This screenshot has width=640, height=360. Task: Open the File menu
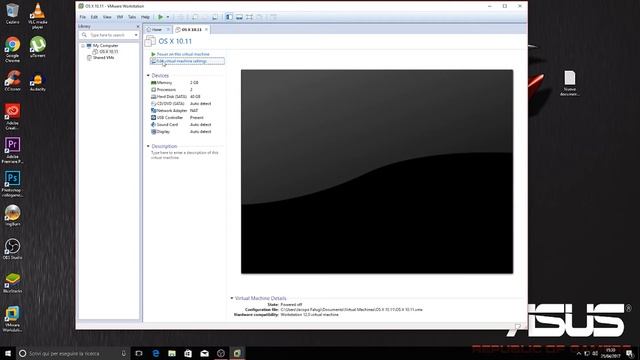(x=83, y=17)
